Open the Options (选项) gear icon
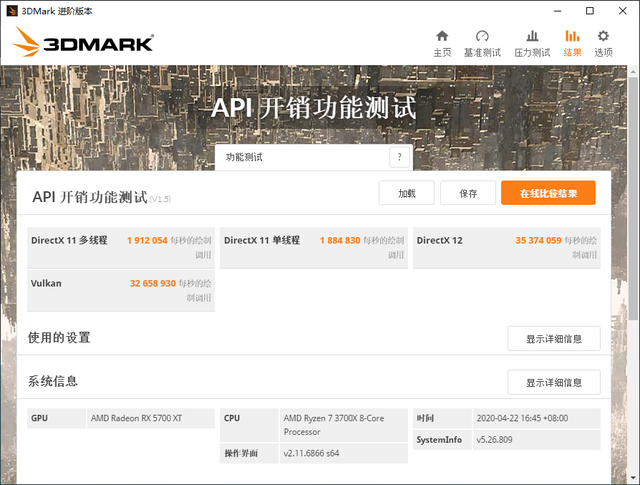640x485 pixels. (x=603, y=36)
